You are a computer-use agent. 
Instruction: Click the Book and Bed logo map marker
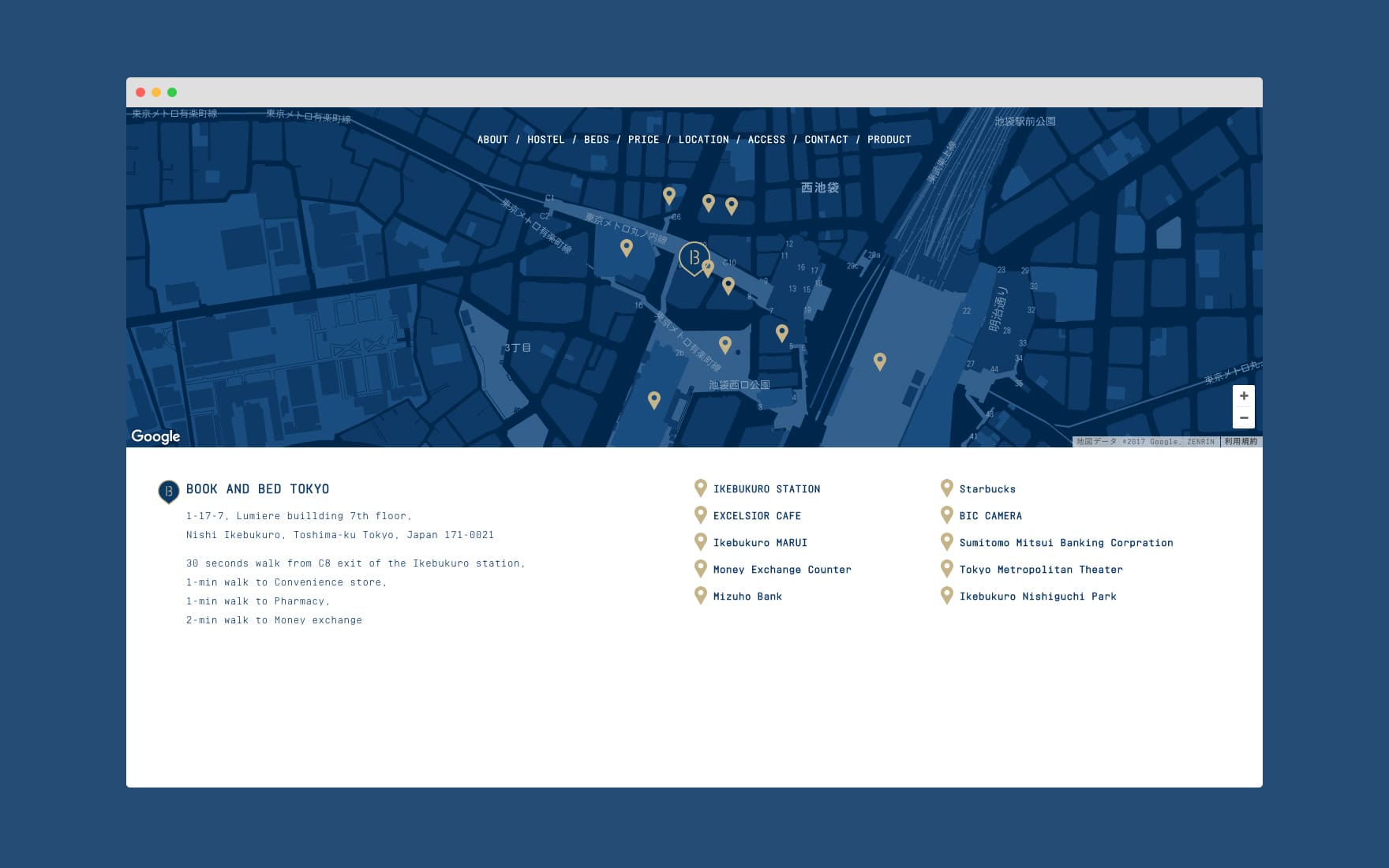click(x=694, y=258)
